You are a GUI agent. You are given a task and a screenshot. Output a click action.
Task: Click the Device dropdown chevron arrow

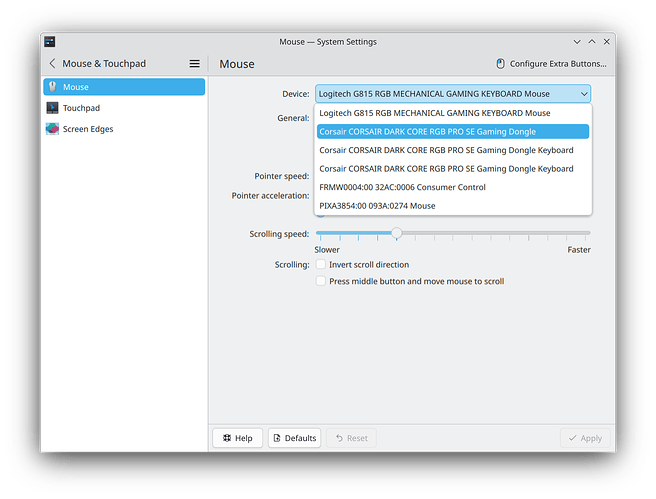tap(584, 94)
